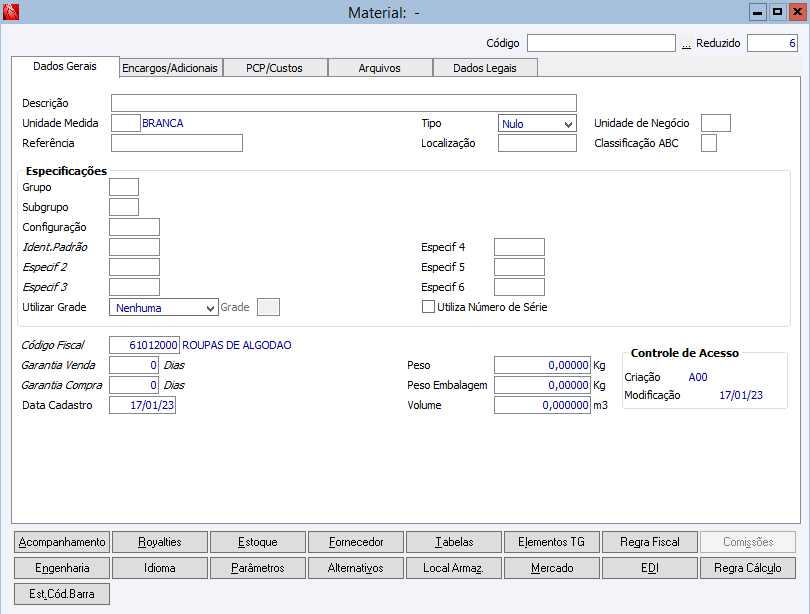Click the Engenharia button
810x614 pixels.
pos(62,568)
